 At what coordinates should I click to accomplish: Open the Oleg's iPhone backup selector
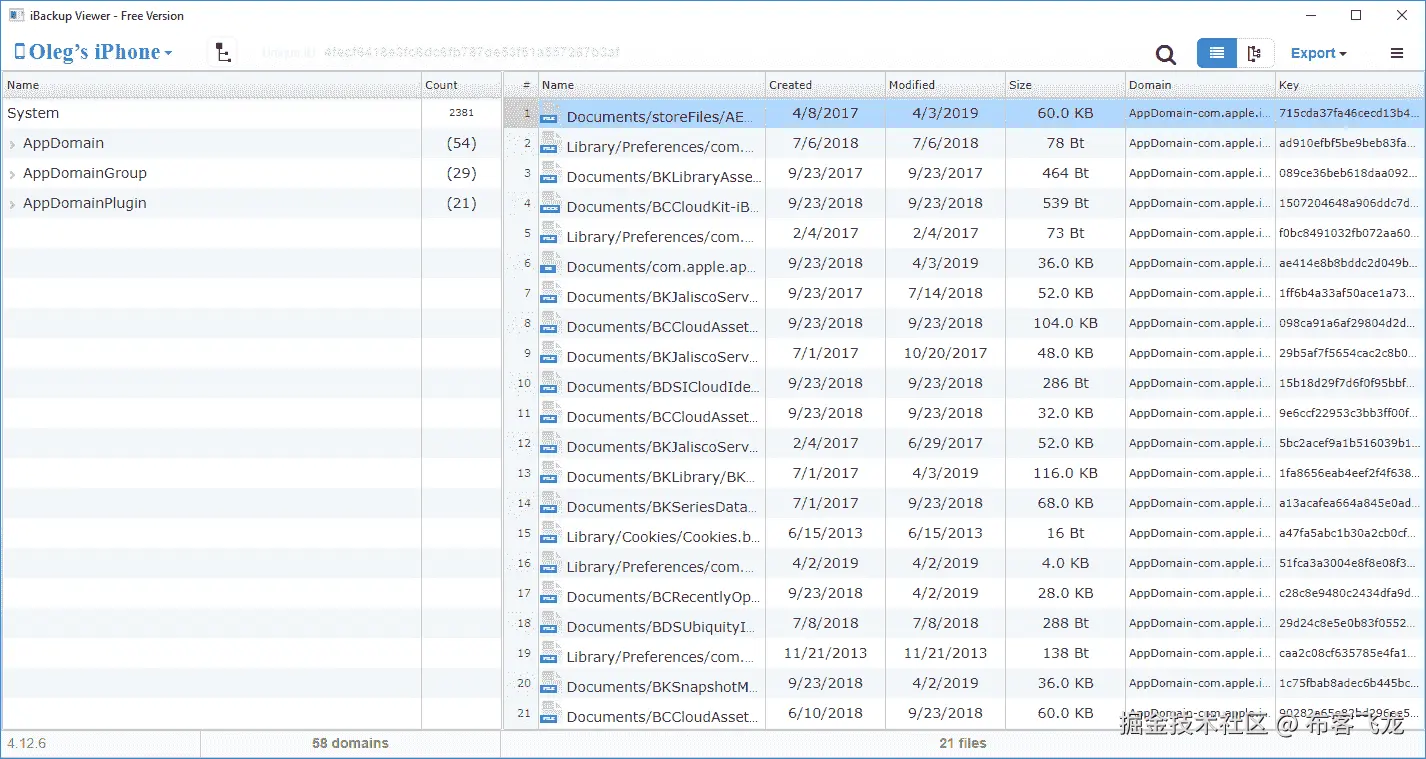(93, 52)
